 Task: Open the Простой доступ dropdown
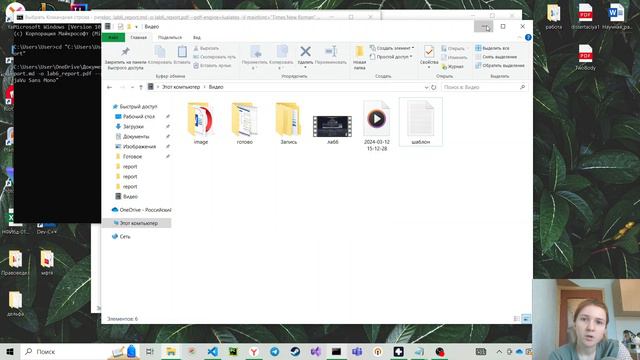coord(391,57)
